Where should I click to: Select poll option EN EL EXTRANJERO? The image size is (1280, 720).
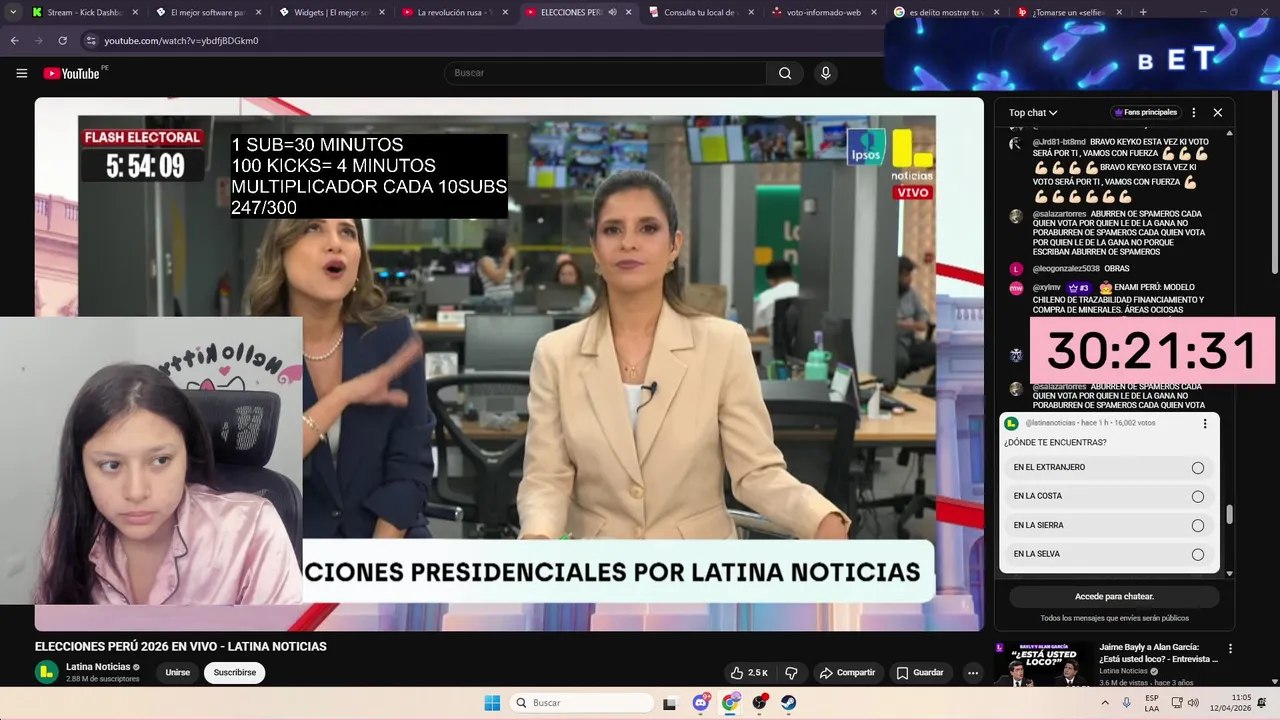pos(1108,468)
